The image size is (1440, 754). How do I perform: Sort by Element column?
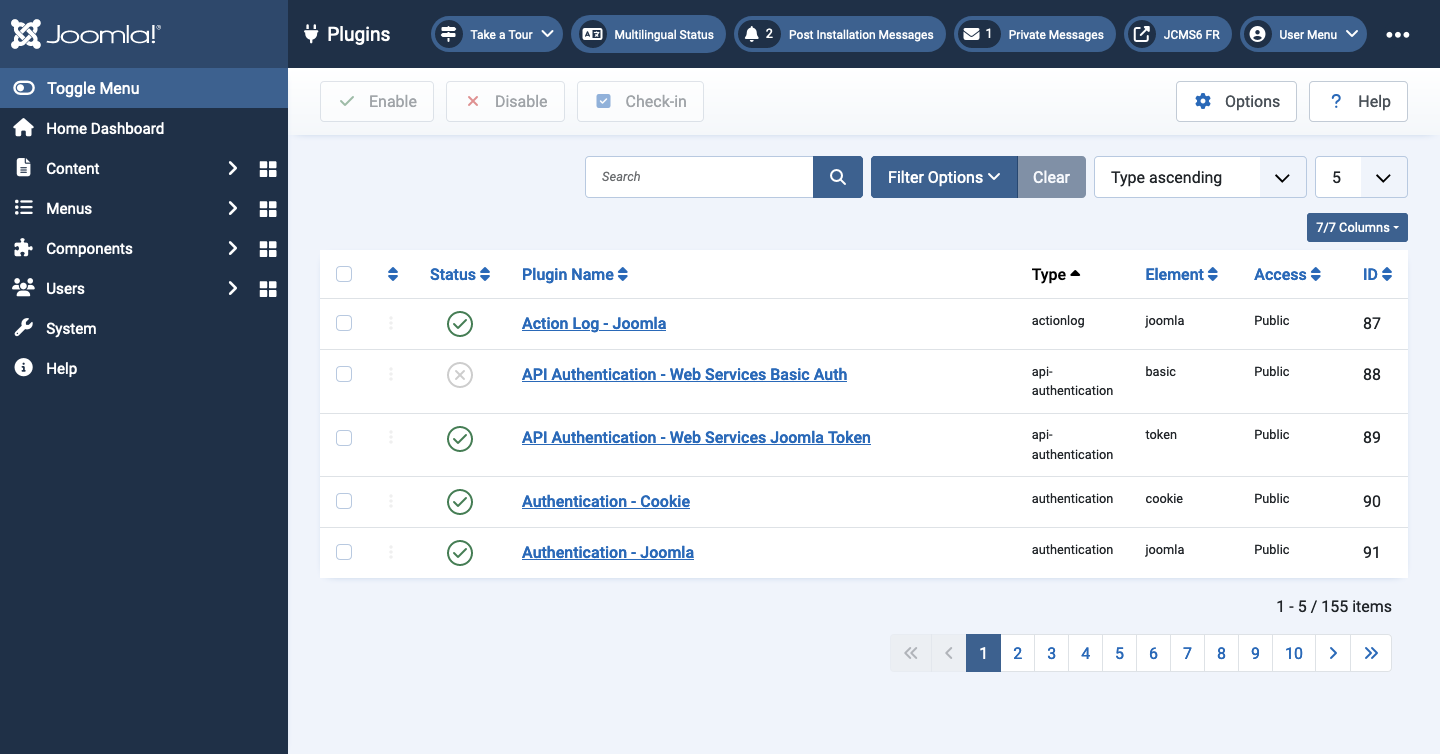tap(1181, 274)
